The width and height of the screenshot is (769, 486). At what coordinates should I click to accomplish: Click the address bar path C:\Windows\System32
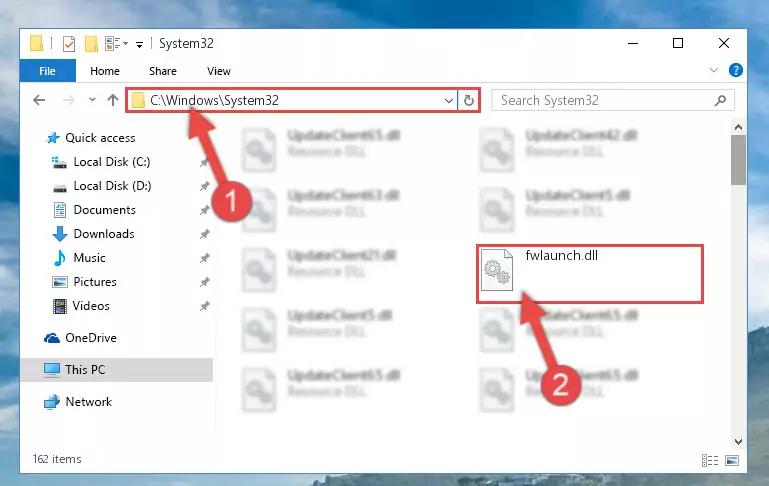pos(214,101)
